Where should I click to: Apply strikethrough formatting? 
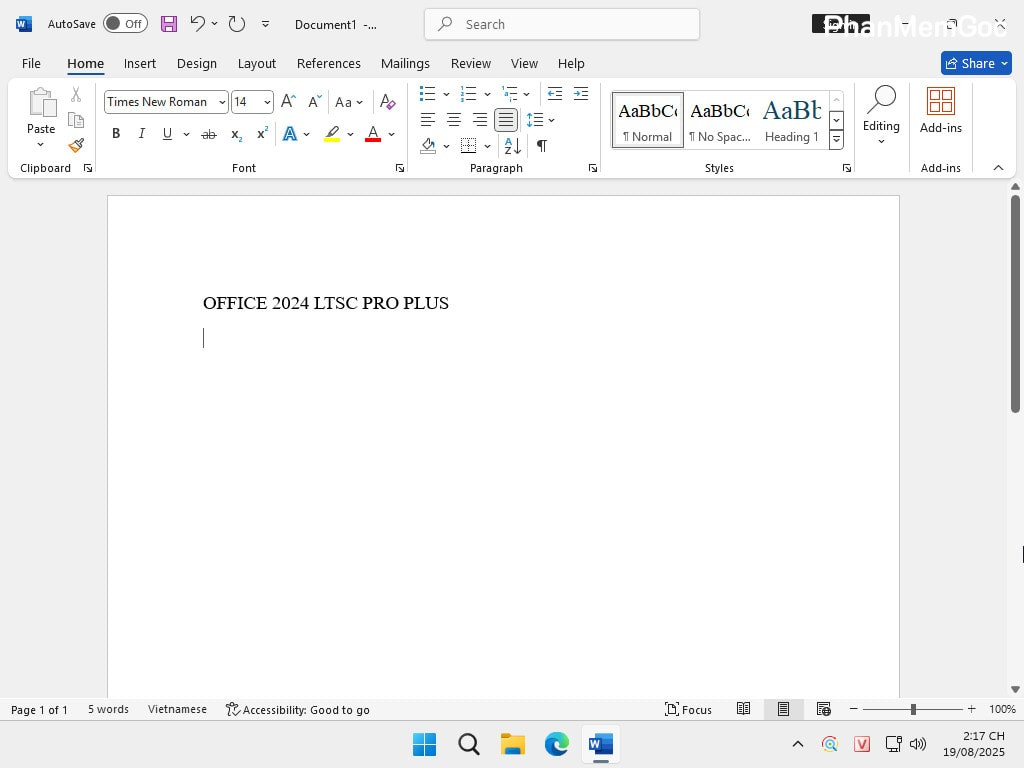click(x=208, y=134)
